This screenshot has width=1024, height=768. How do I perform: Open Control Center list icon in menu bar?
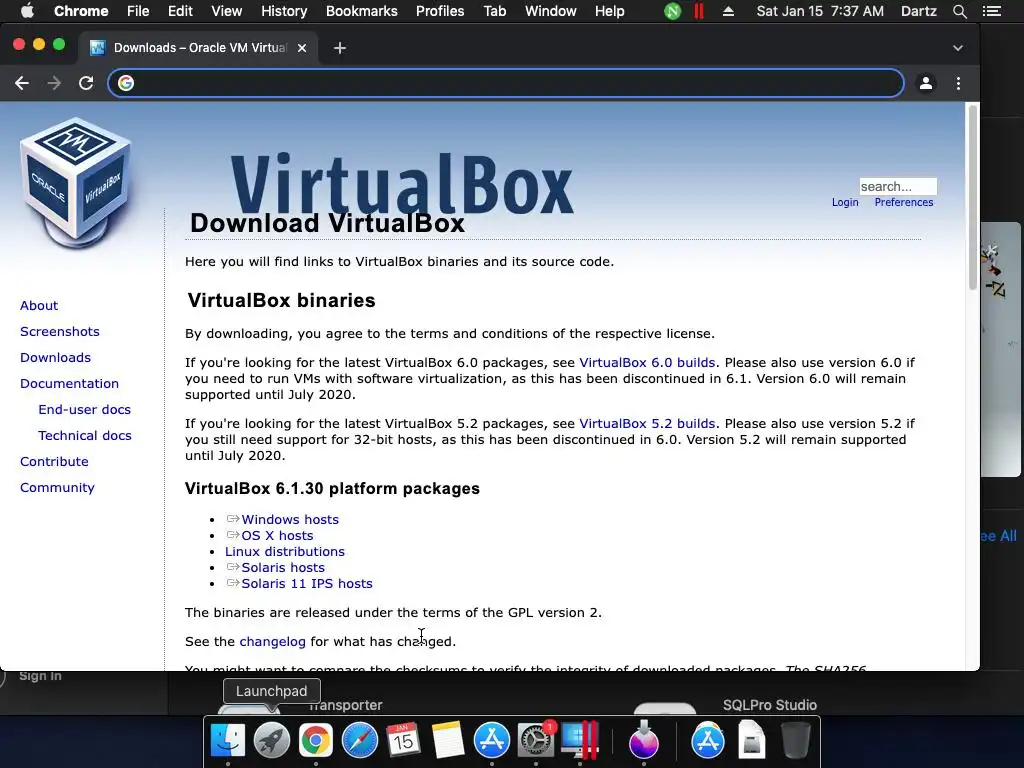point(991,11)
